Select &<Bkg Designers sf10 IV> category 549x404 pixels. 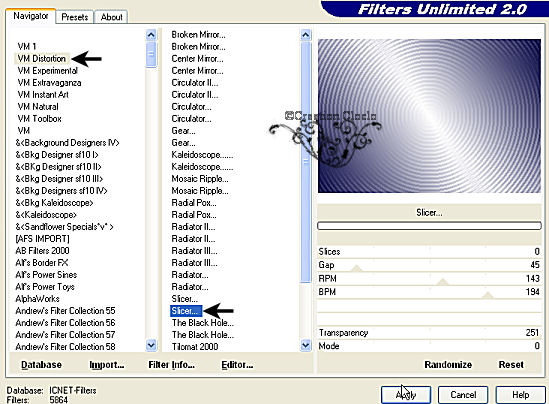coord(61,191)
